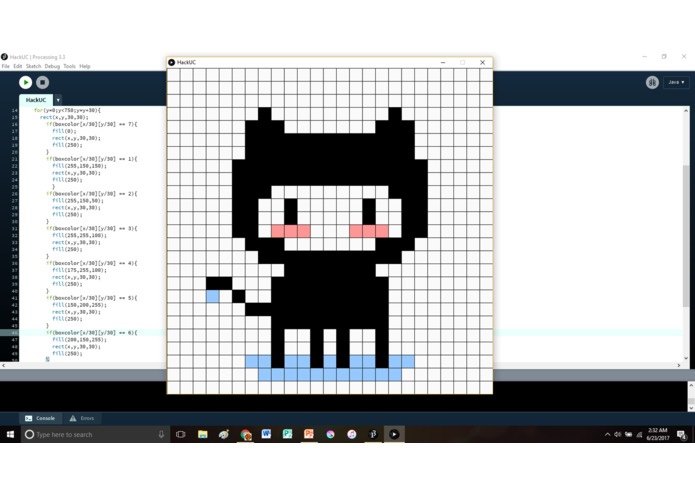This screenshot has width=695, height=494.
Task: Click the cat's left black eye
Action: tap(291, 212)
